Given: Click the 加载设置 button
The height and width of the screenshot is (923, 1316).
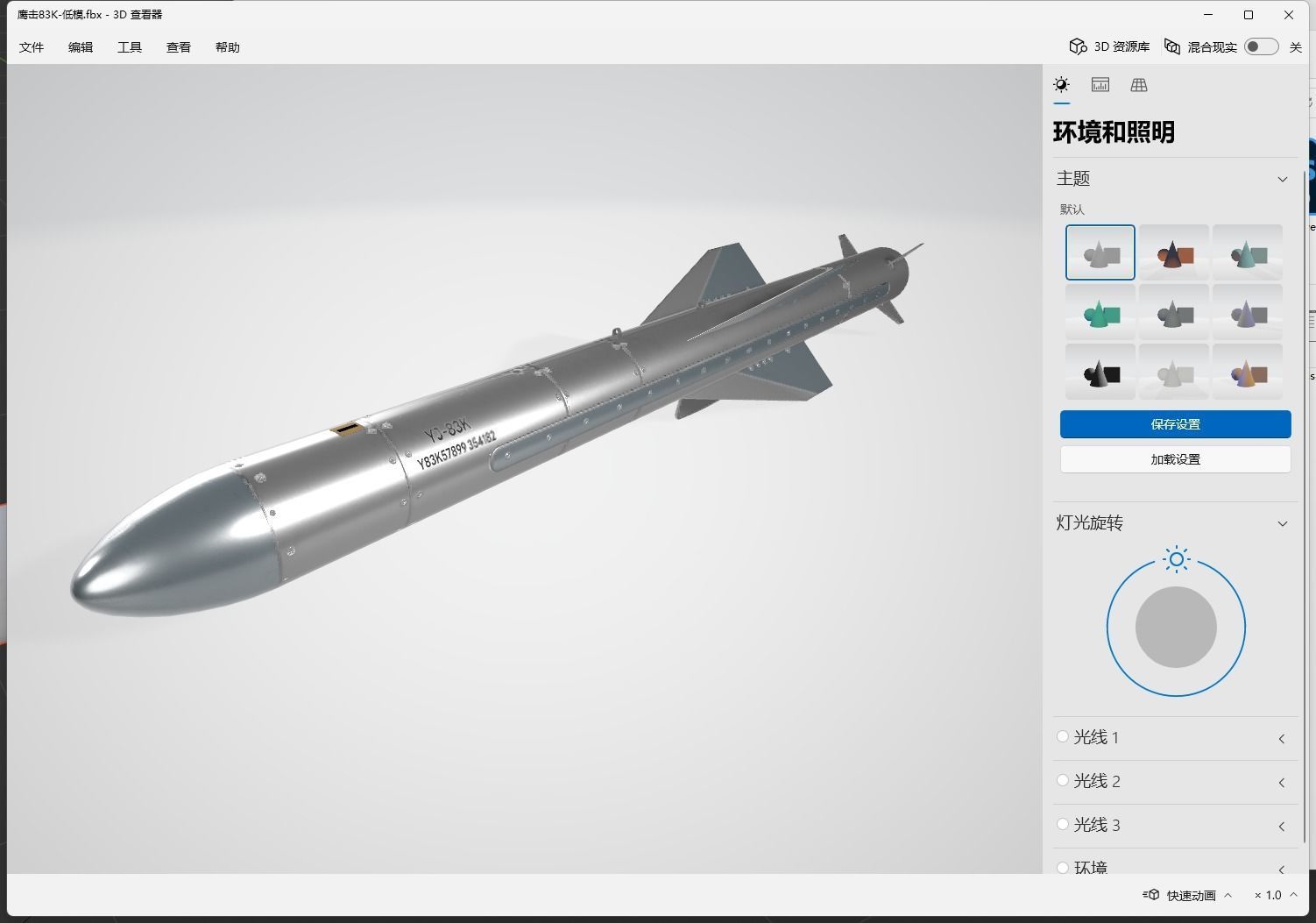Looking at the screenshot, I should (x=1175, y=458).
